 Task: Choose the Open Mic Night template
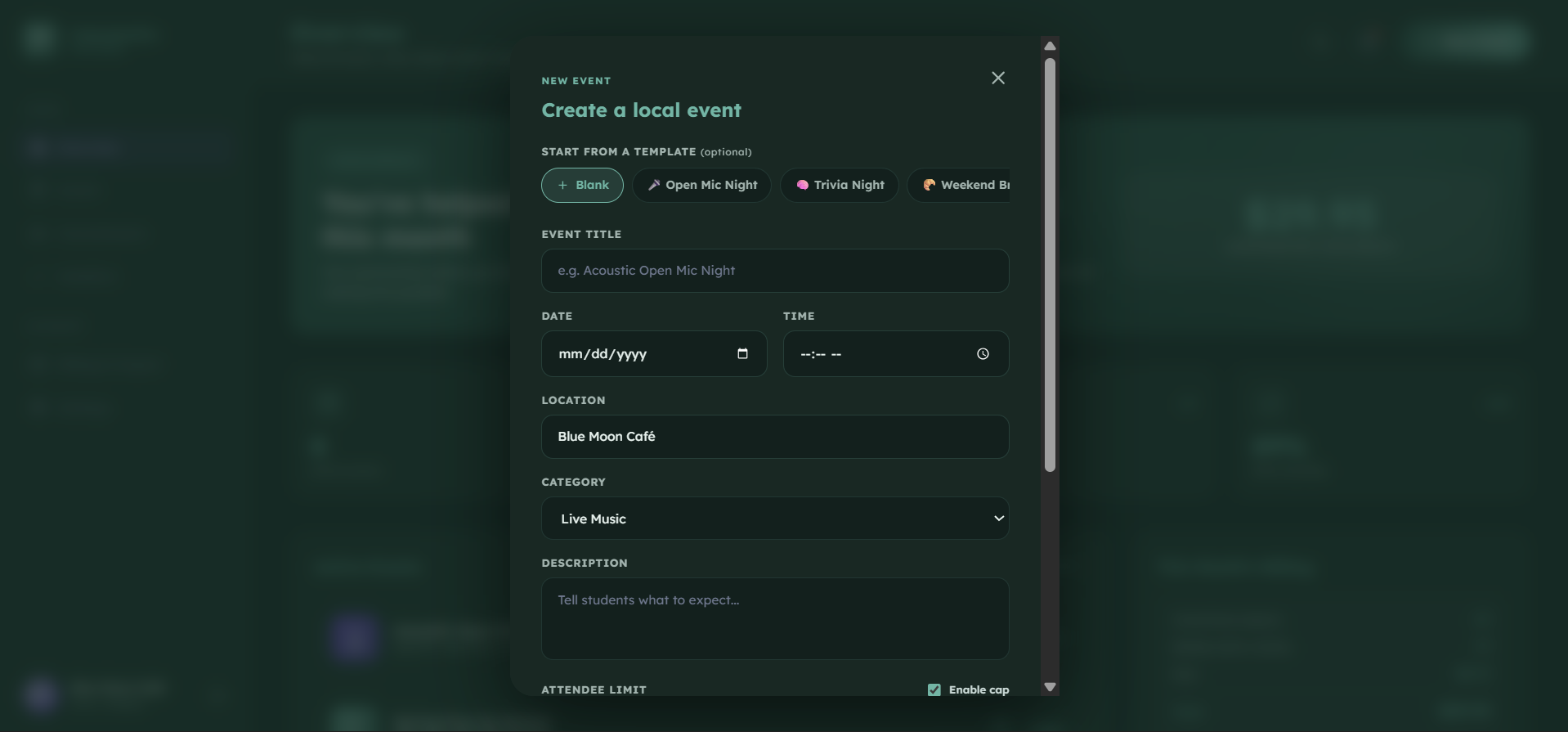tap(701, 185)
